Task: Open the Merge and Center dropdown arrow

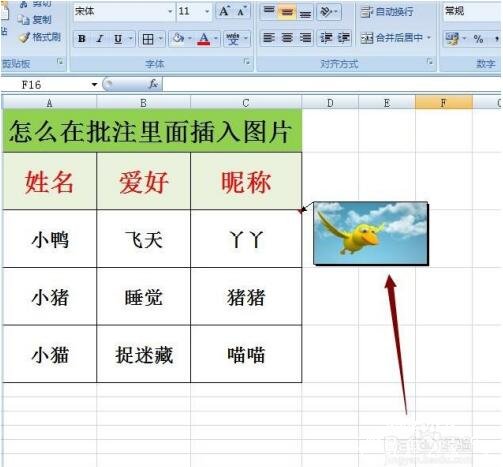Action: tap(429, 38)
